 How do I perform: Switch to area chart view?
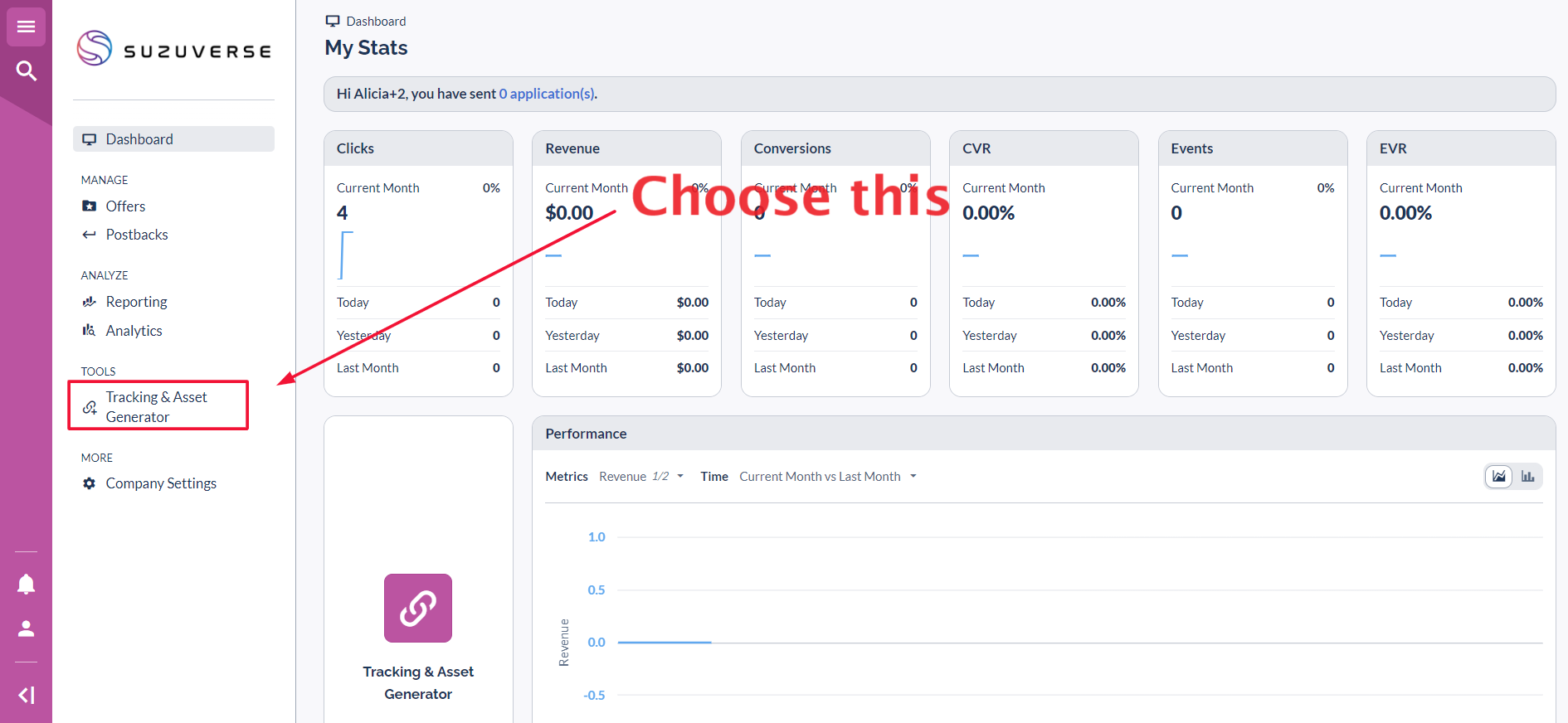click(1498, 477)
